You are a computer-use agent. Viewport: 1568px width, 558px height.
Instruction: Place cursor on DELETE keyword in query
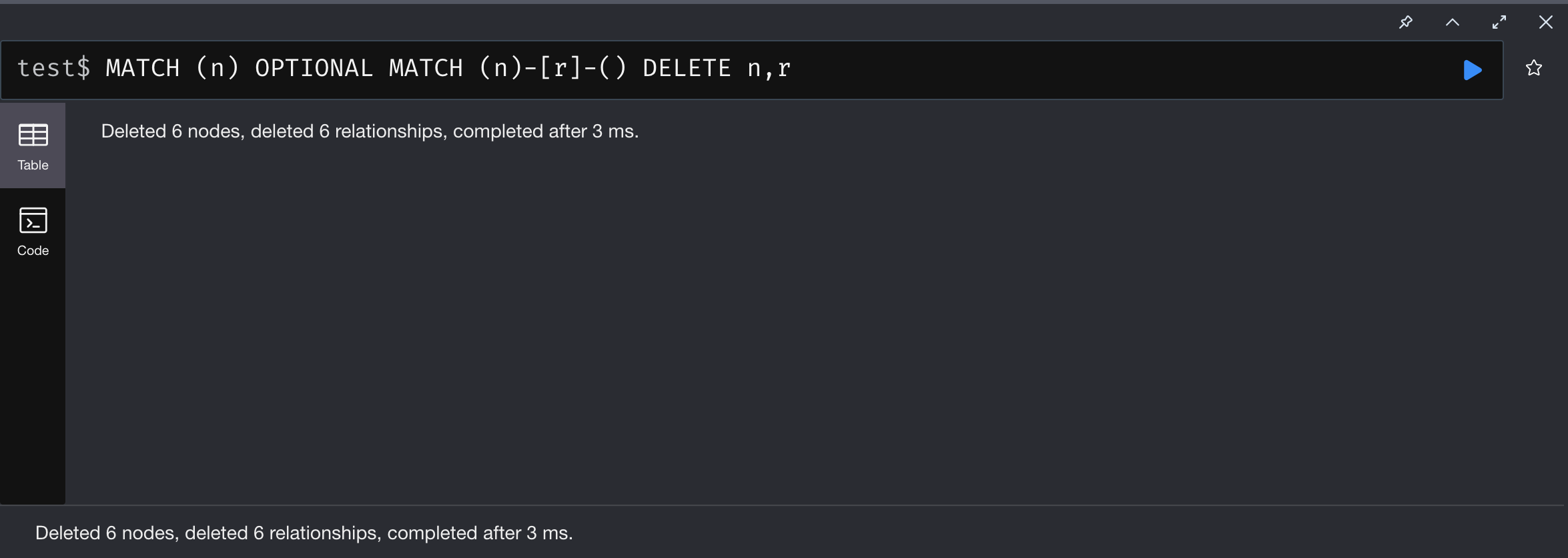[687, 68]
